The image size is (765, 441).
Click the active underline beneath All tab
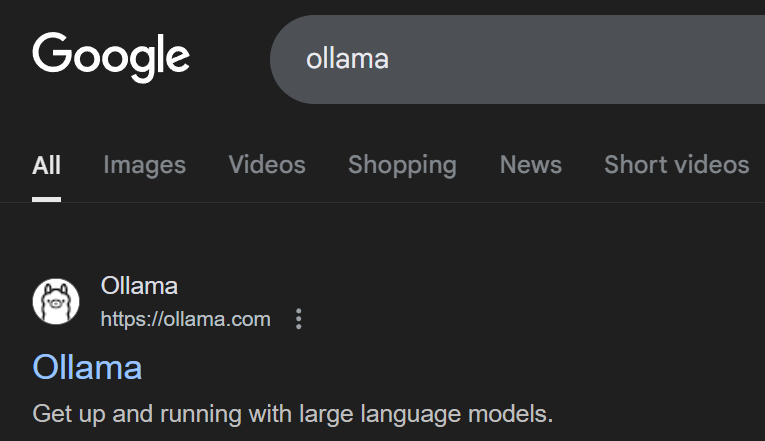tap(46, 200)
